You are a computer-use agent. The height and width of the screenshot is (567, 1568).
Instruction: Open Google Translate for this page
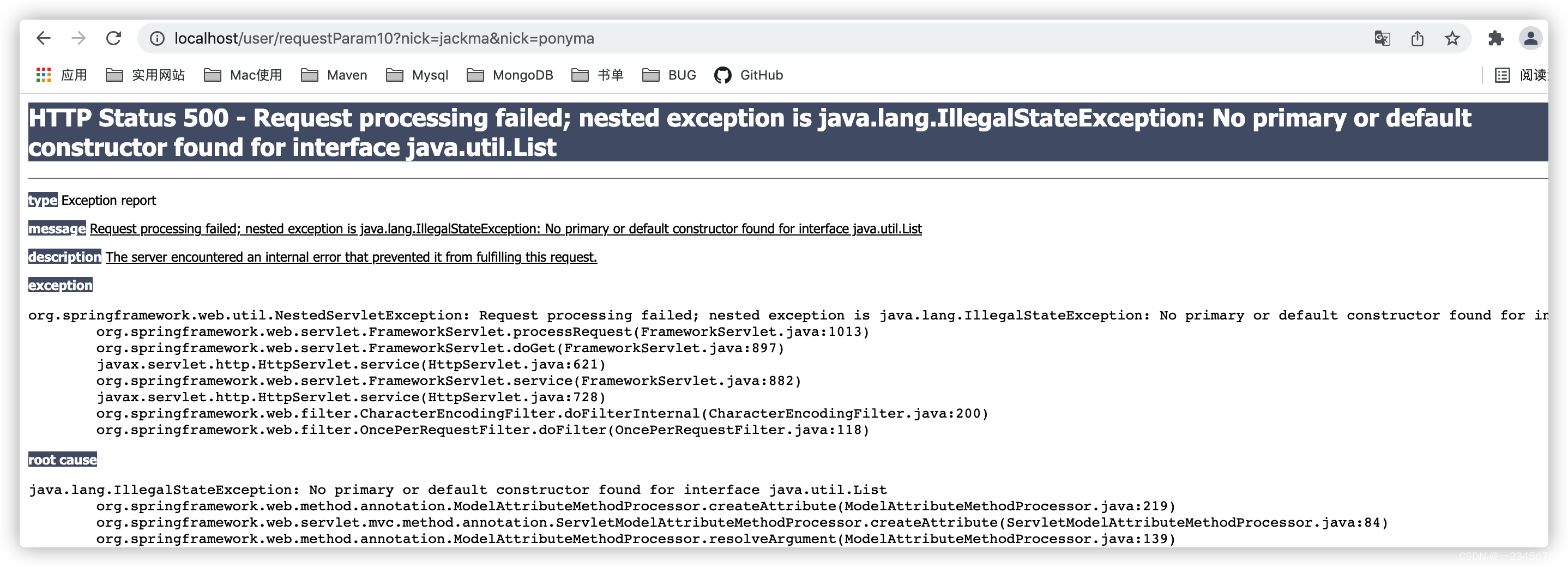[1382, 38]
